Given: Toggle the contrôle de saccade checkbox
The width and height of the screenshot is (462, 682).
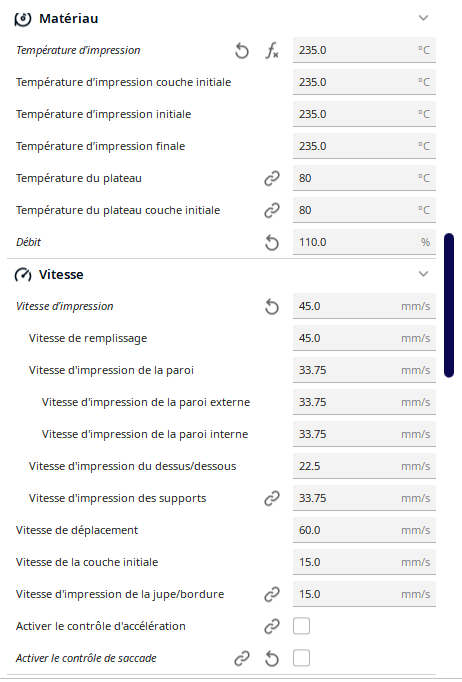Looking at the screenshot, I should (x=301, y=659).
